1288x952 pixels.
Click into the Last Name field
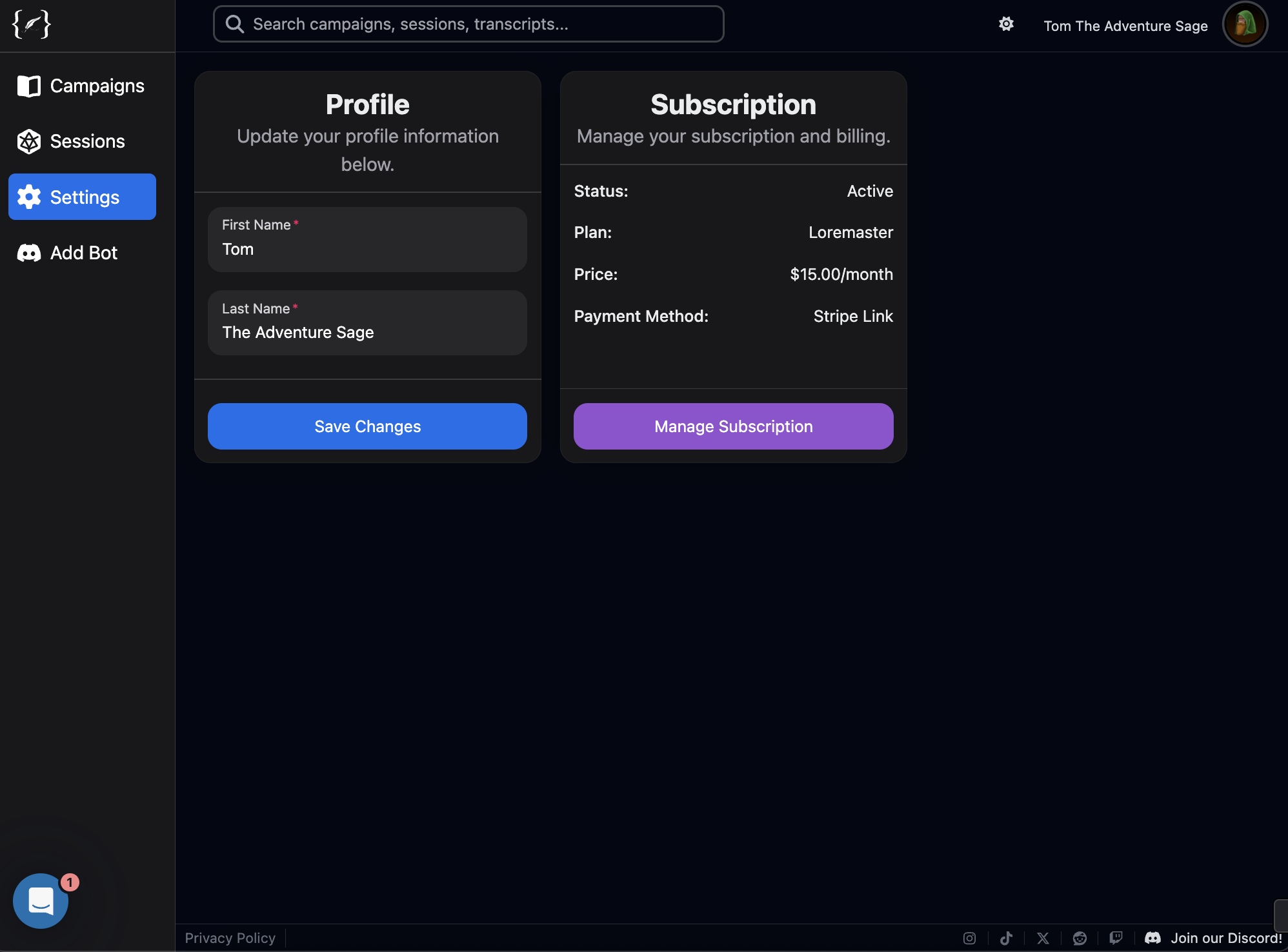(367, 332)
